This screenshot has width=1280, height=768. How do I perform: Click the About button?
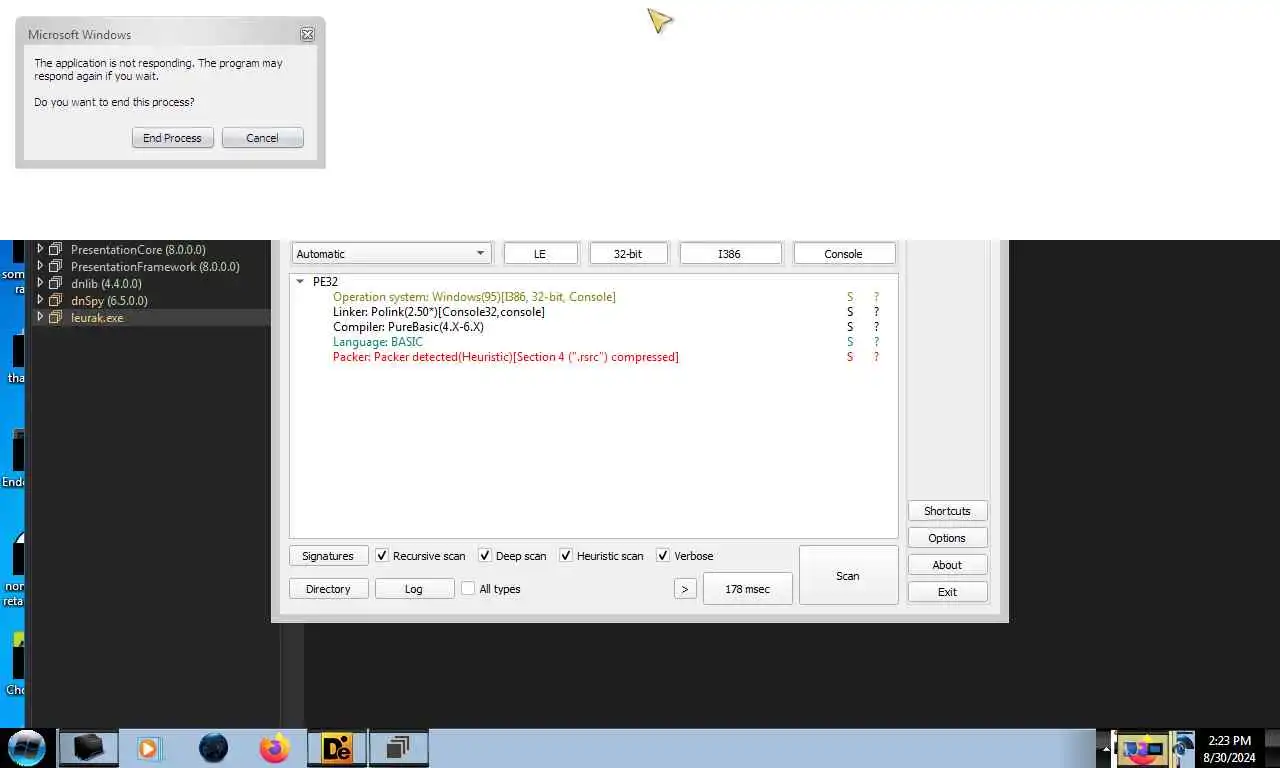(x=947, y=565)
